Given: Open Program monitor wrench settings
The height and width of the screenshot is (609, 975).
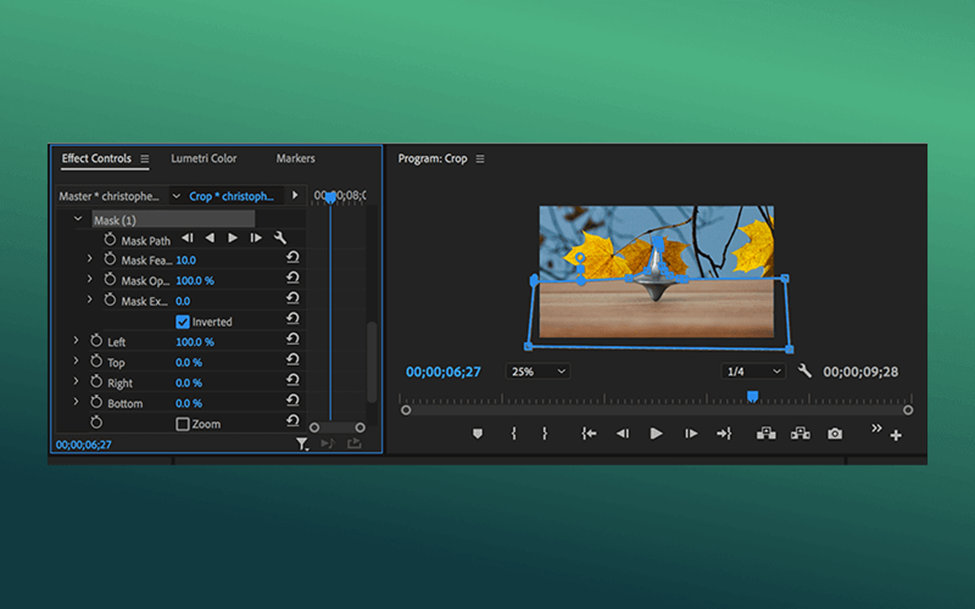Looking at the screenshot, I should coord(805,371).
